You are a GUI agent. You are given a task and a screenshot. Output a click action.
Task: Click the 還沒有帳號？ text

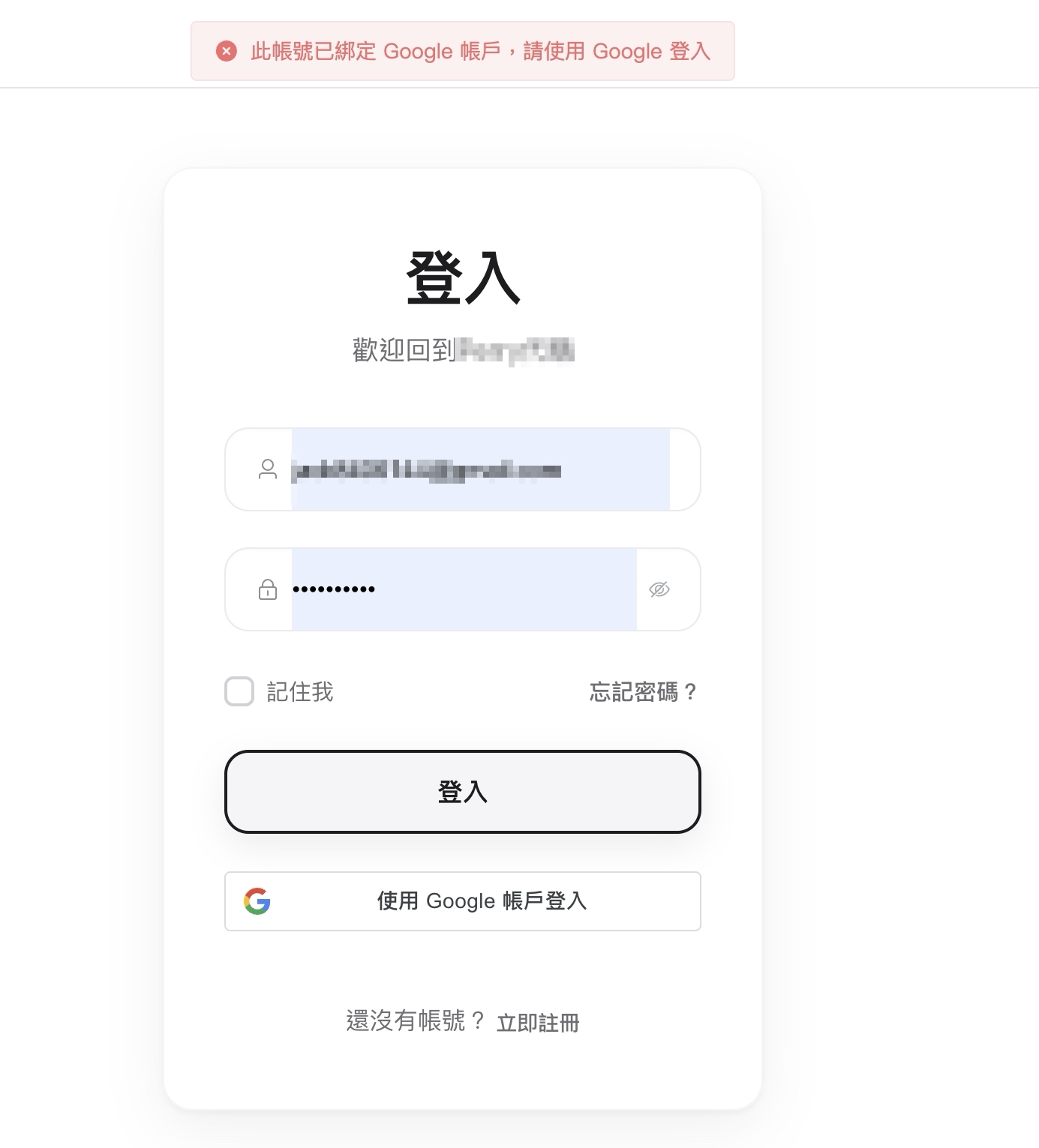[416, 1021]
